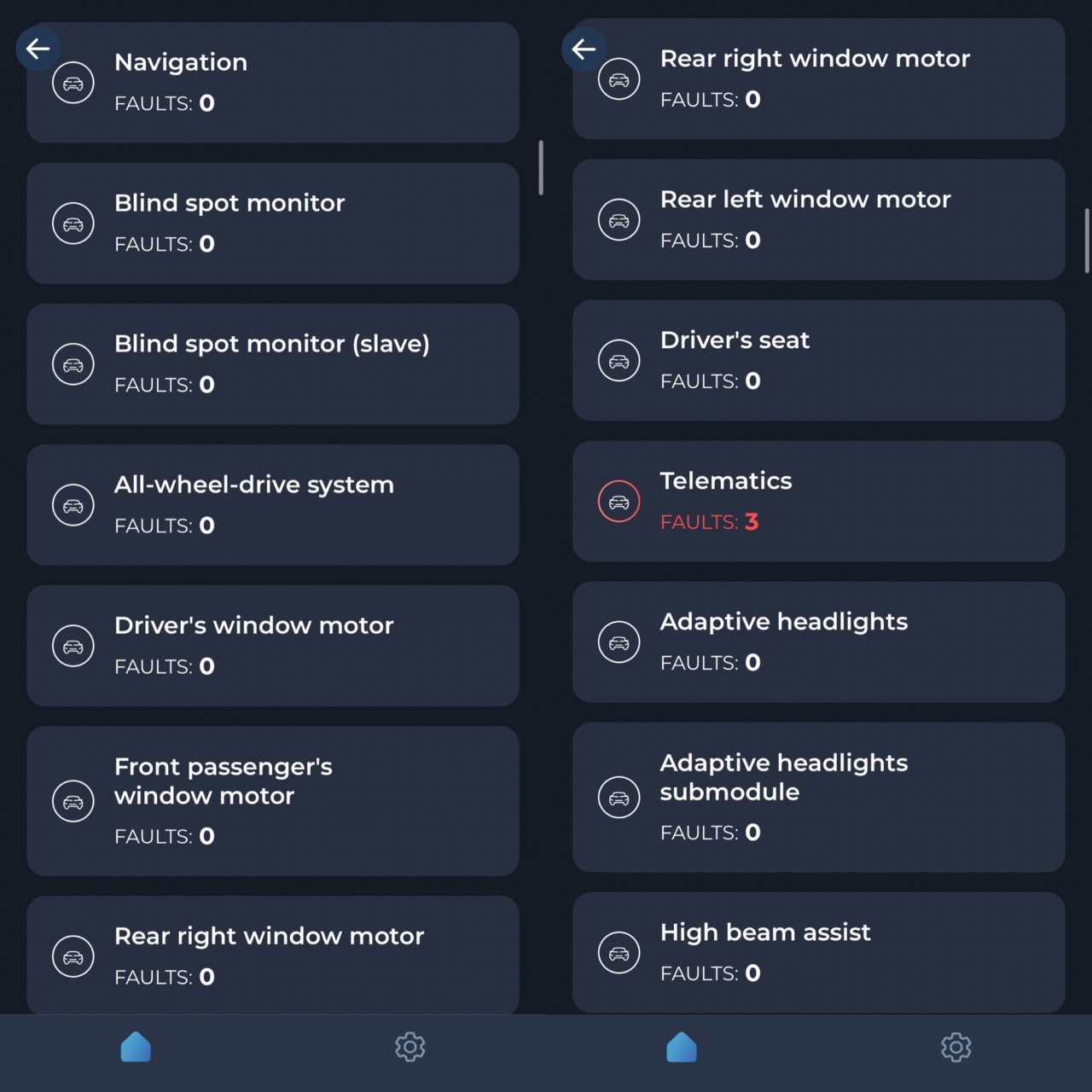The image size is (1092, 1092).
Task: Click car icon beside High beam assist
Action: (619, 953)
